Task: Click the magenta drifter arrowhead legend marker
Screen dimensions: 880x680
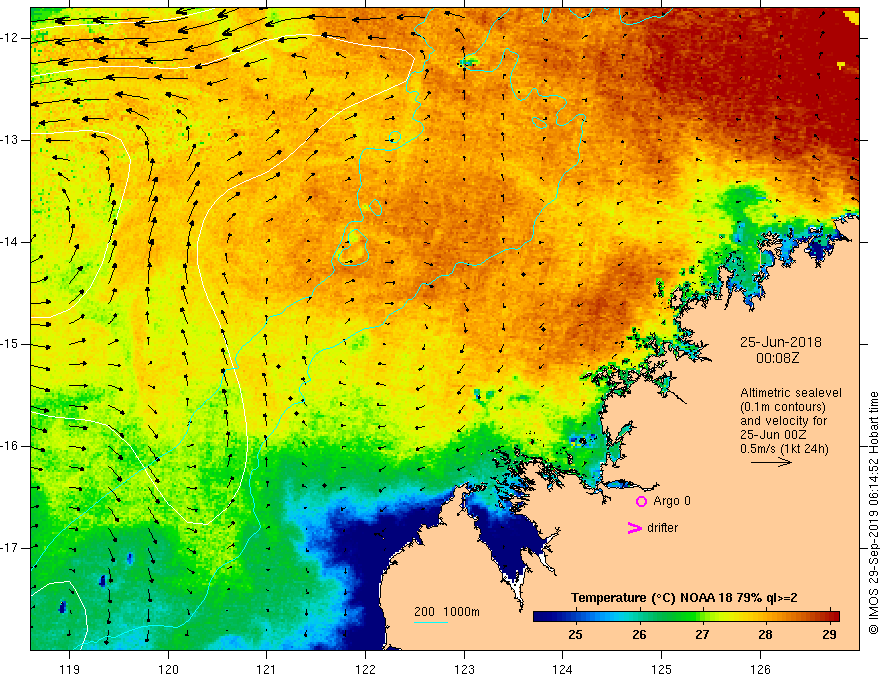Action: pos(634,528)
